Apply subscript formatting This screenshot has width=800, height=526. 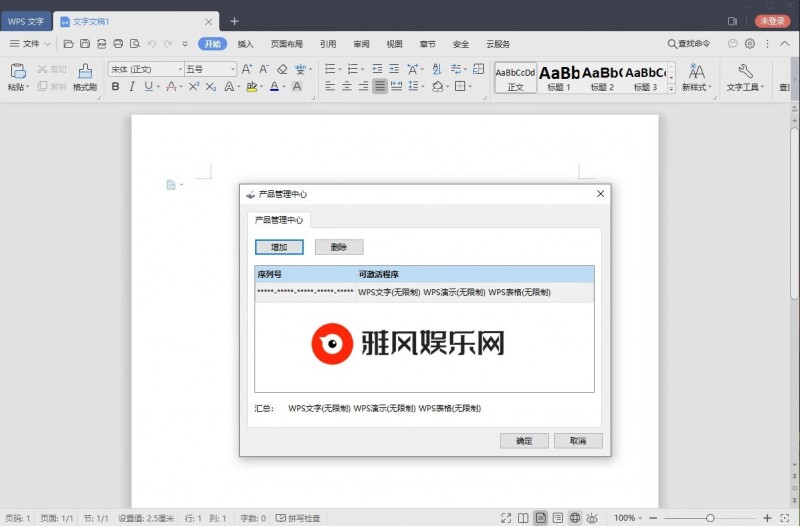point(211,87)
